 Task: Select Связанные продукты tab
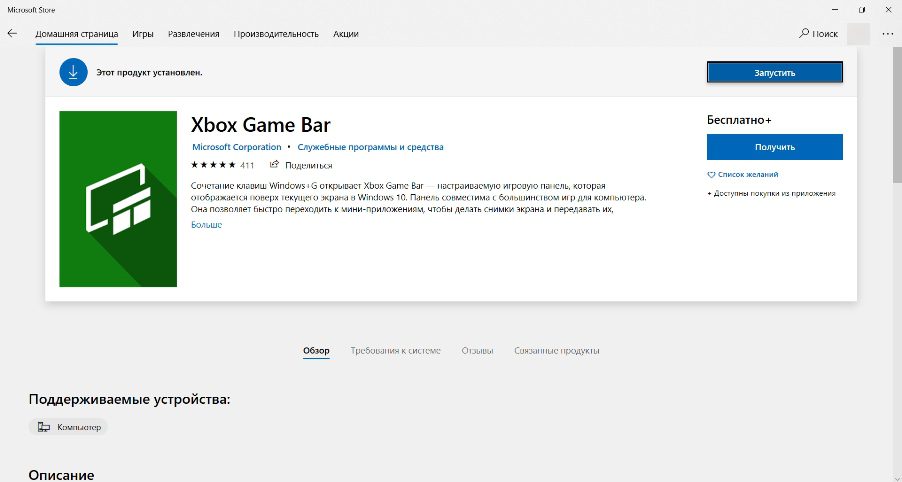point(557,350)
